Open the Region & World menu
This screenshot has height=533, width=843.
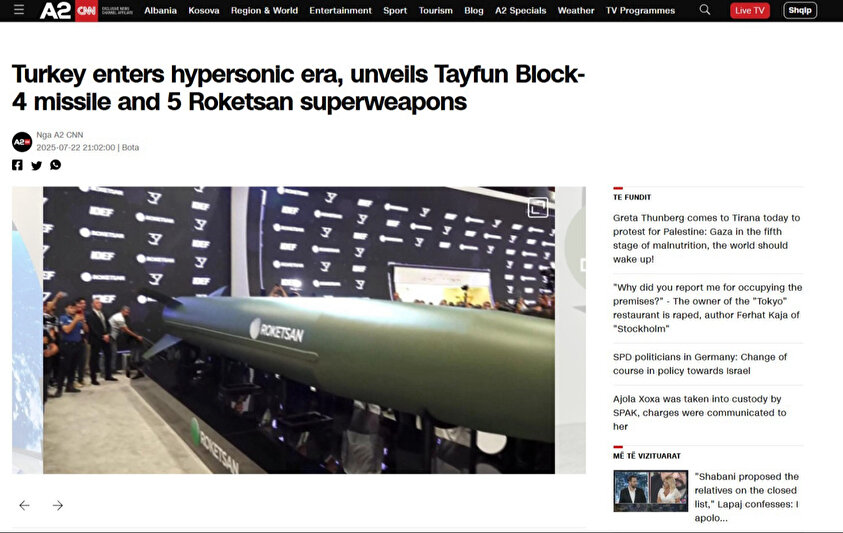click(x=264, y=10)
